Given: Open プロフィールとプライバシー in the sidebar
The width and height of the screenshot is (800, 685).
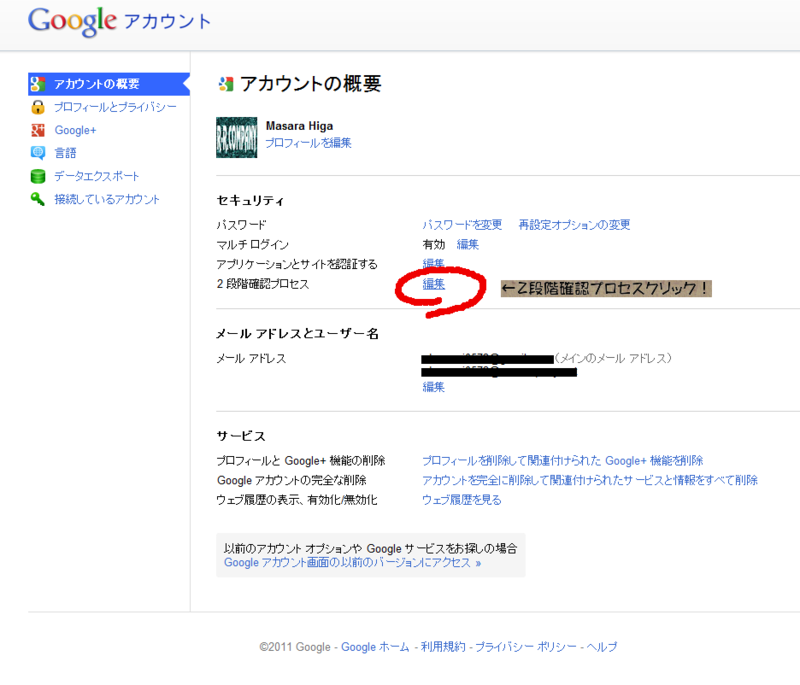Looking at the screenshot, I should pyautogui.click(x=115, y=107).
